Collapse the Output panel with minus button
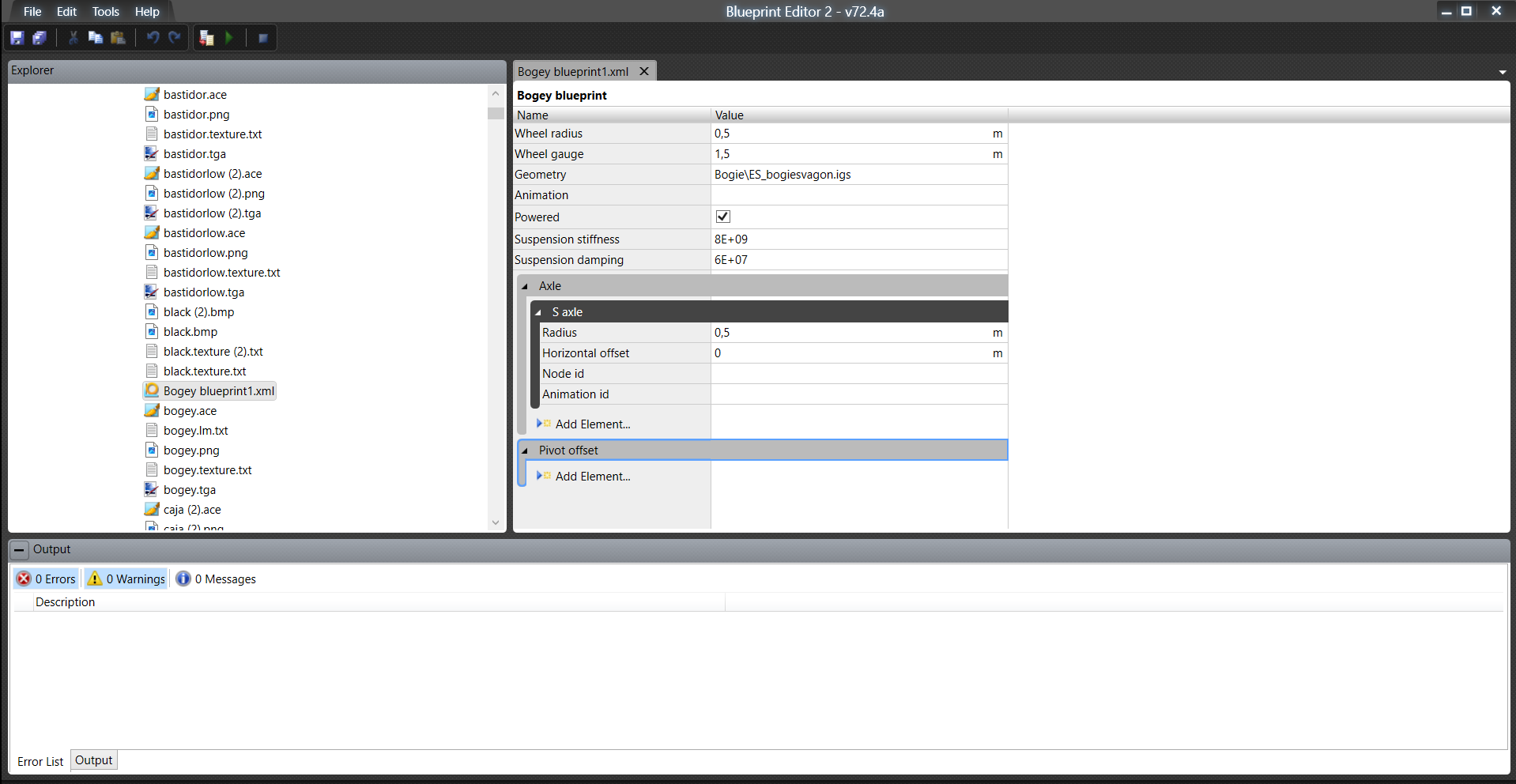Screen dimensions: 1516x784 20,549
